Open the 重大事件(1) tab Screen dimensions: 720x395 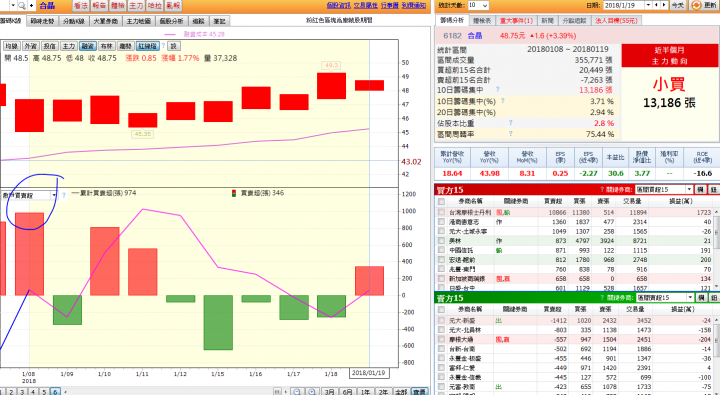tap(516, 21)
